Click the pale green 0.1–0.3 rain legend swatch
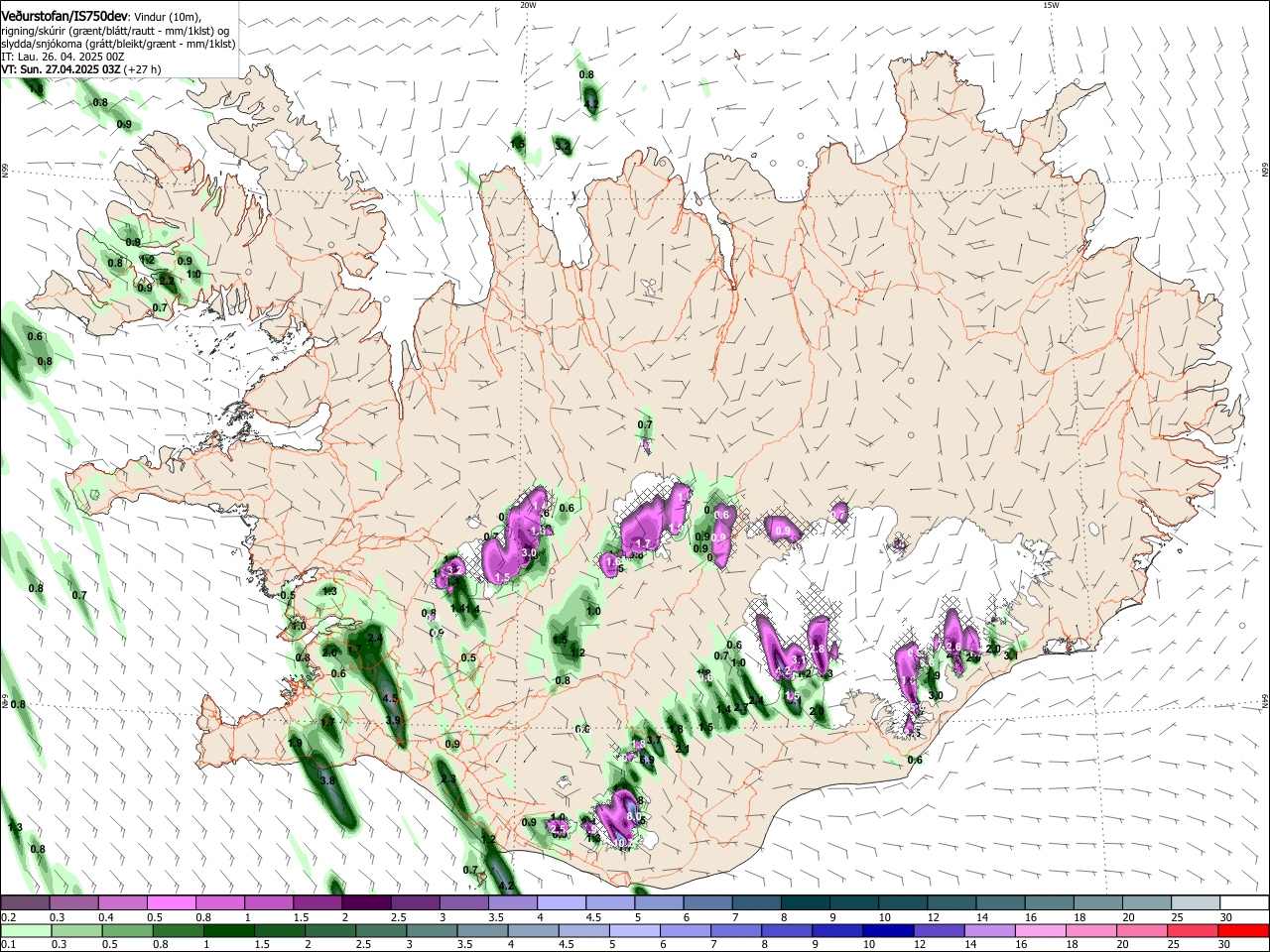 (25, 930)
